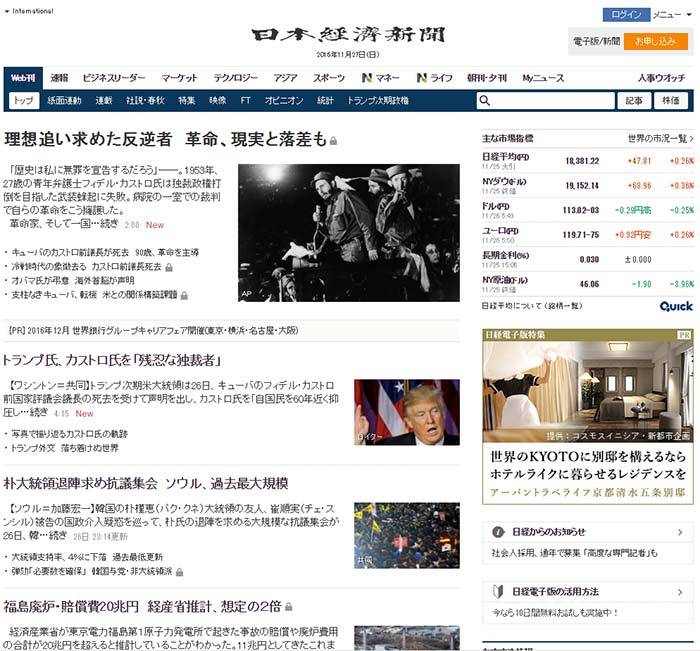
Task: Click the magnifier search icon
Action: (485, 101)
